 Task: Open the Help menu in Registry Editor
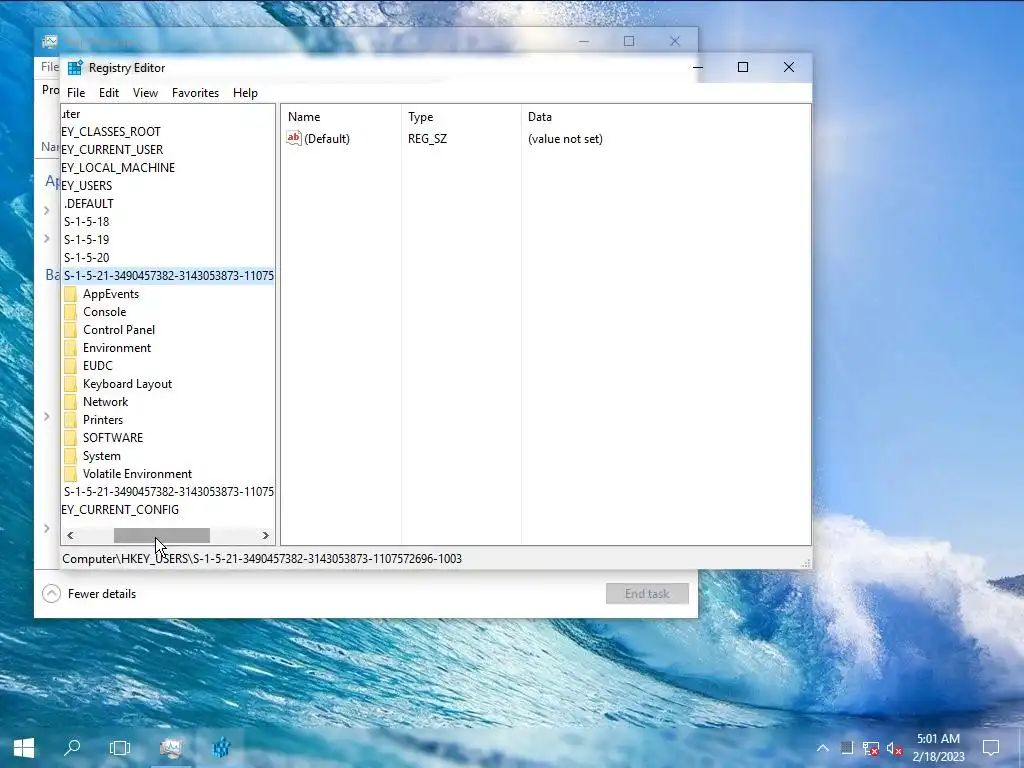245,93
